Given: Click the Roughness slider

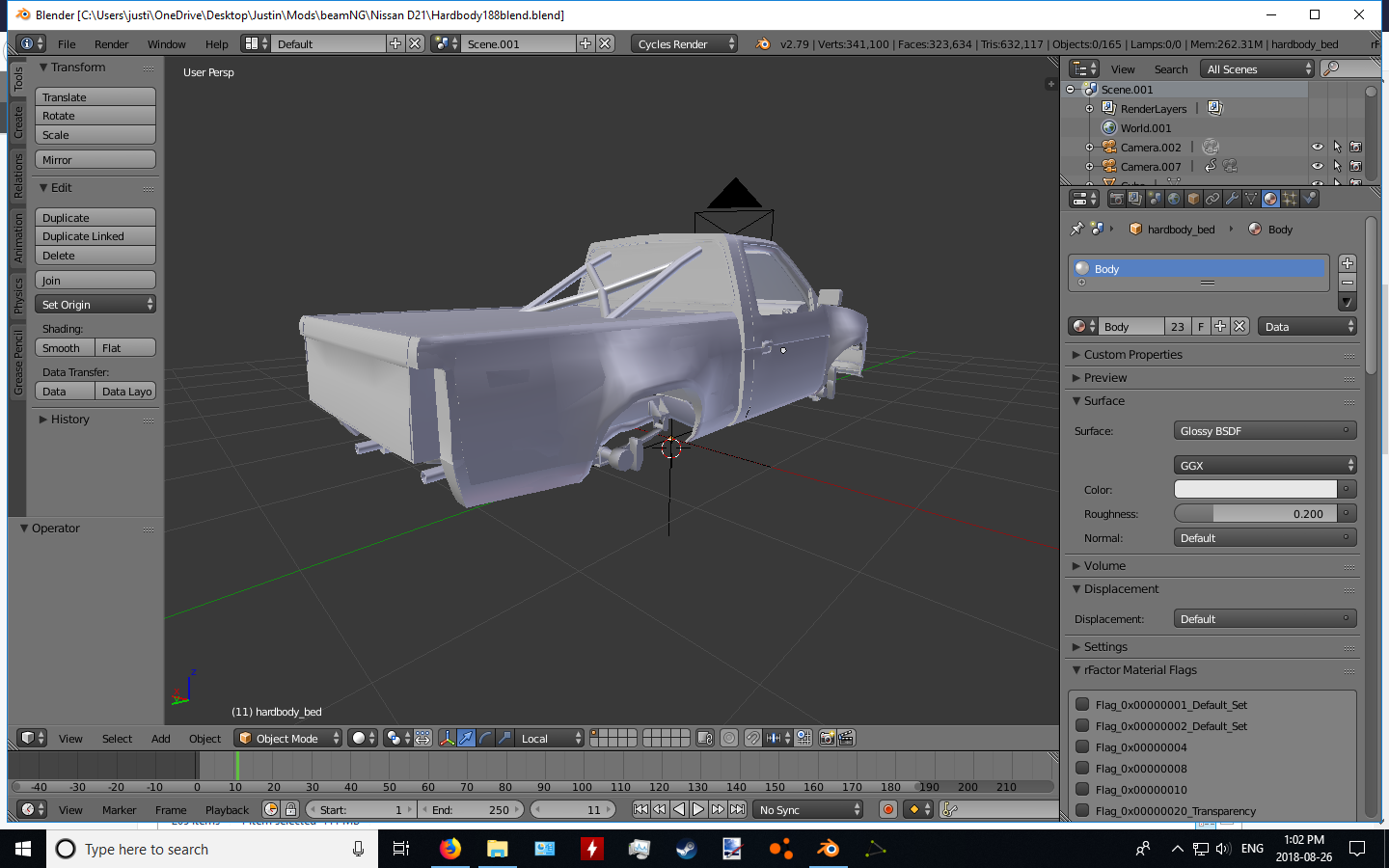Looking at the screenshot, I should pos(1255,514).
